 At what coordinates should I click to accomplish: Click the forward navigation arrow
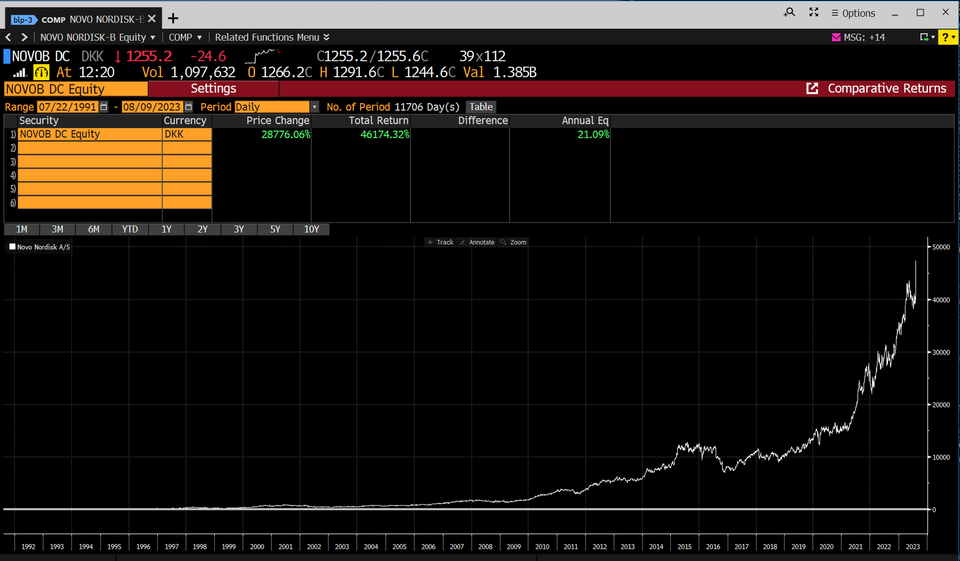(x=24, y=37)
